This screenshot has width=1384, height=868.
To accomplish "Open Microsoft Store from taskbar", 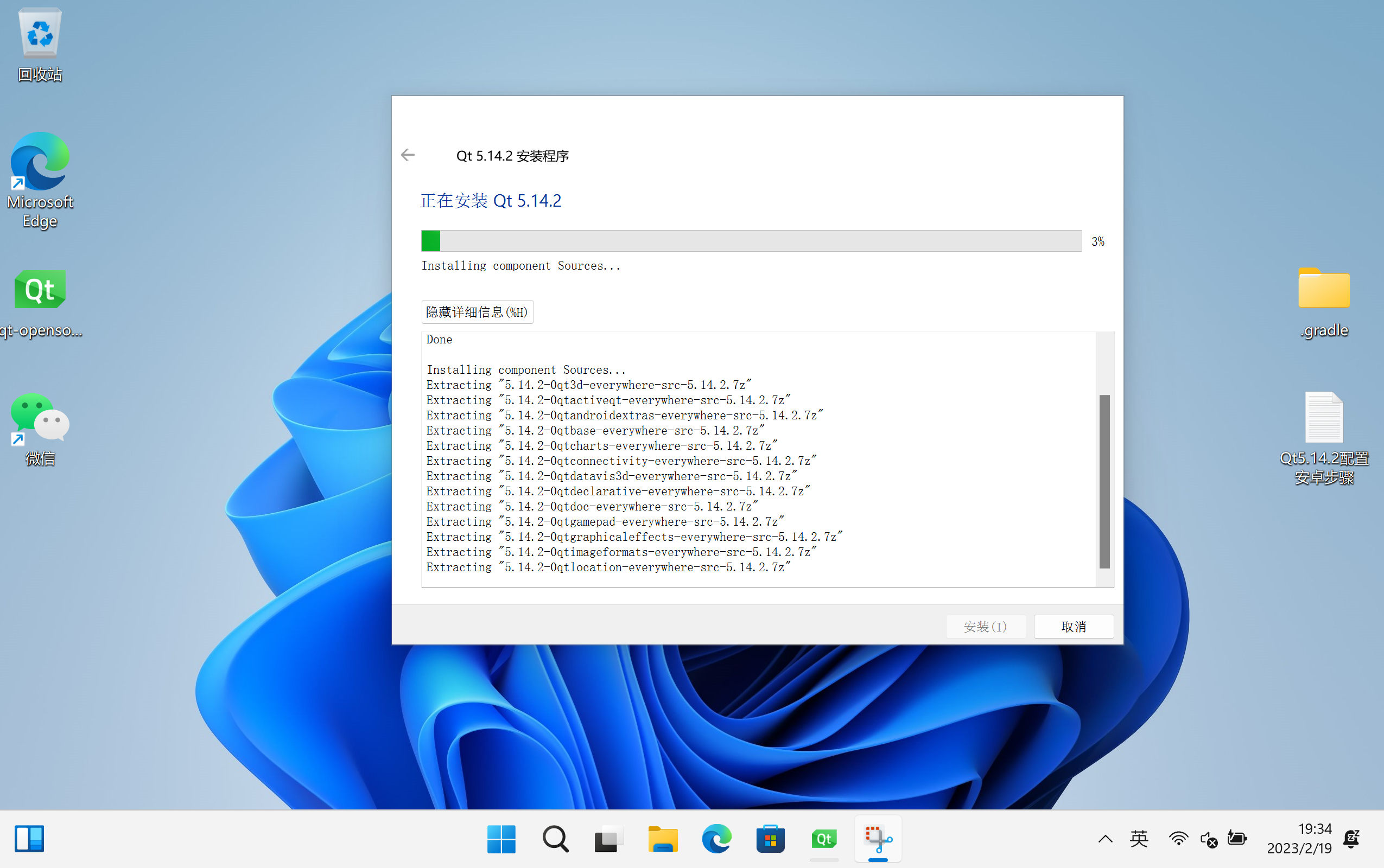I will pos(770,839).
